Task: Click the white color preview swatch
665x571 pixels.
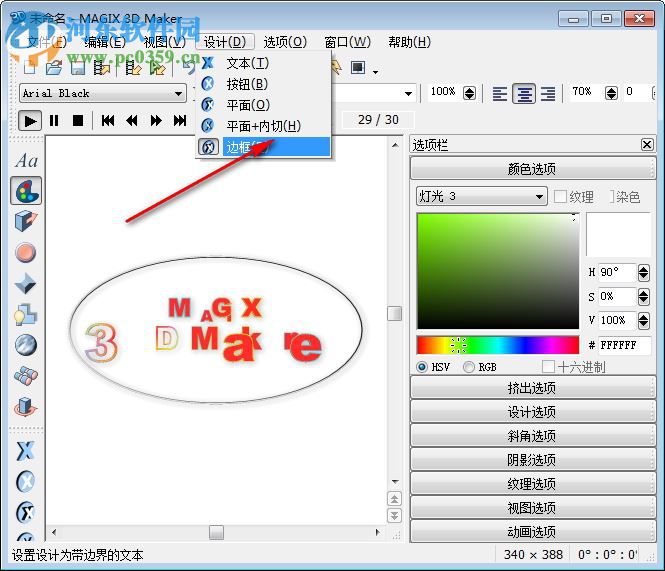Action: [618, 234]
